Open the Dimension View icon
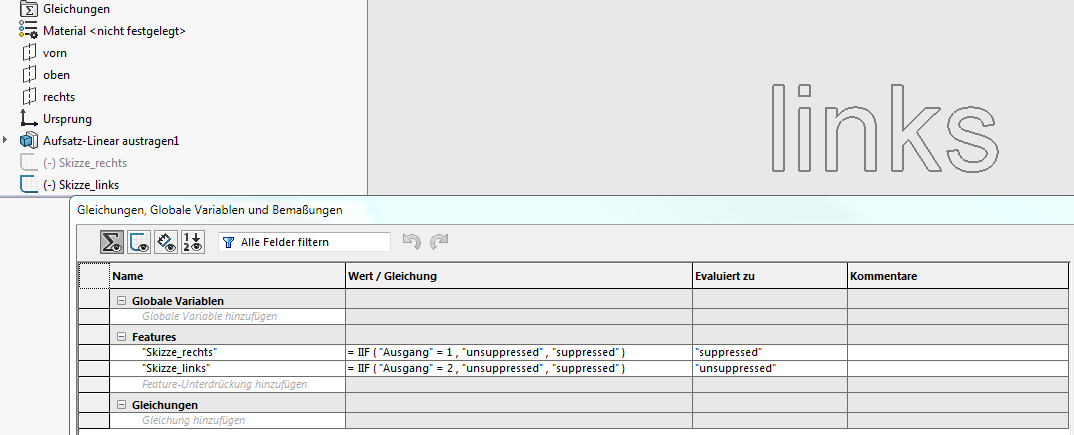This screenshot has width=1074, height=435. [x=166, y=242]
